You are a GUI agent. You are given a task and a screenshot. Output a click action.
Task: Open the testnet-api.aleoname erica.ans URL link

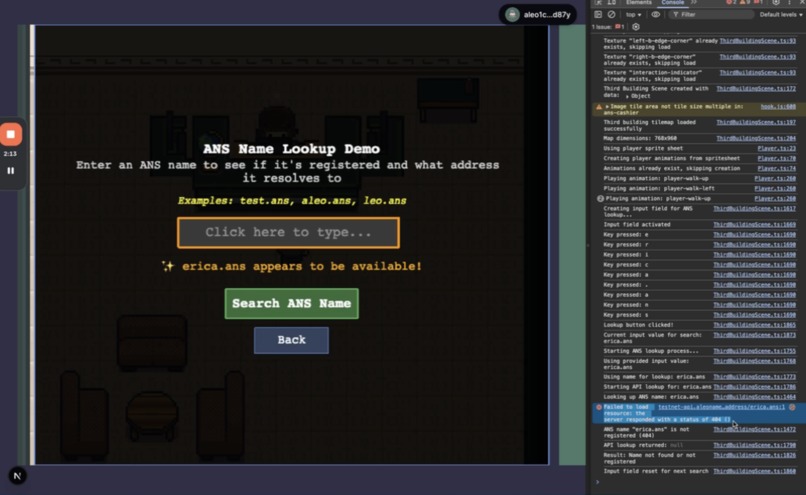[721, 407]
